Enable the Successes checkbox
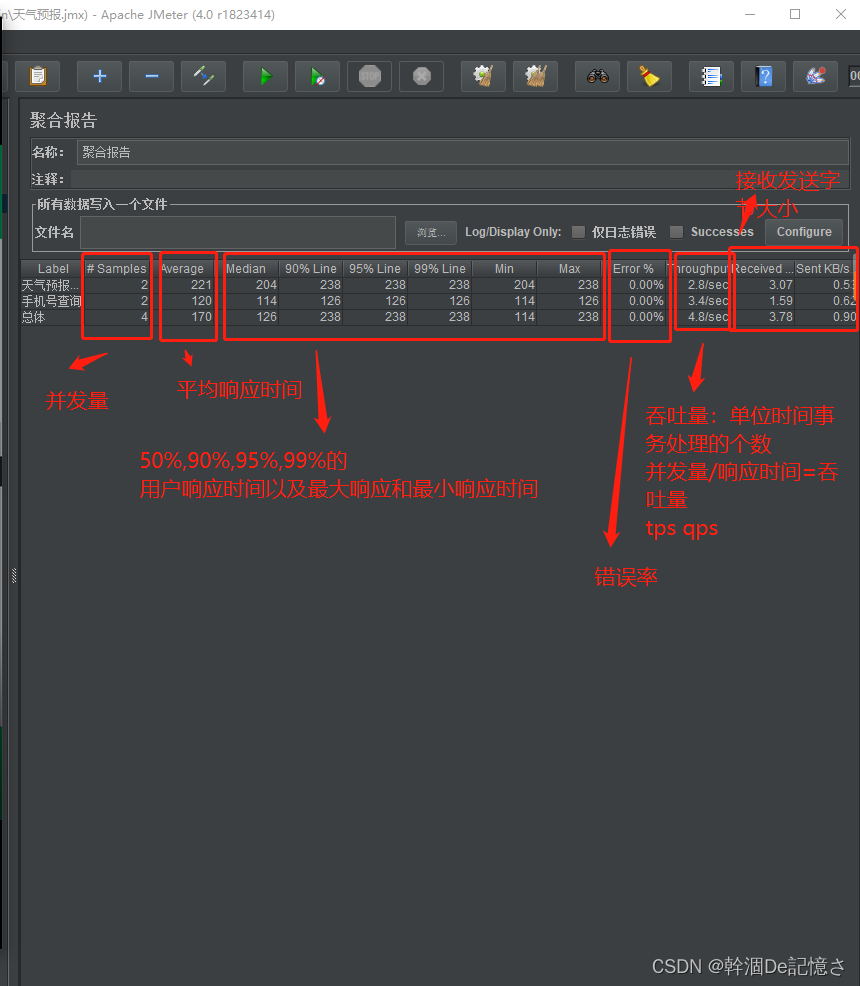Screen dimensions: 860x986 click(x=676, y=232)
